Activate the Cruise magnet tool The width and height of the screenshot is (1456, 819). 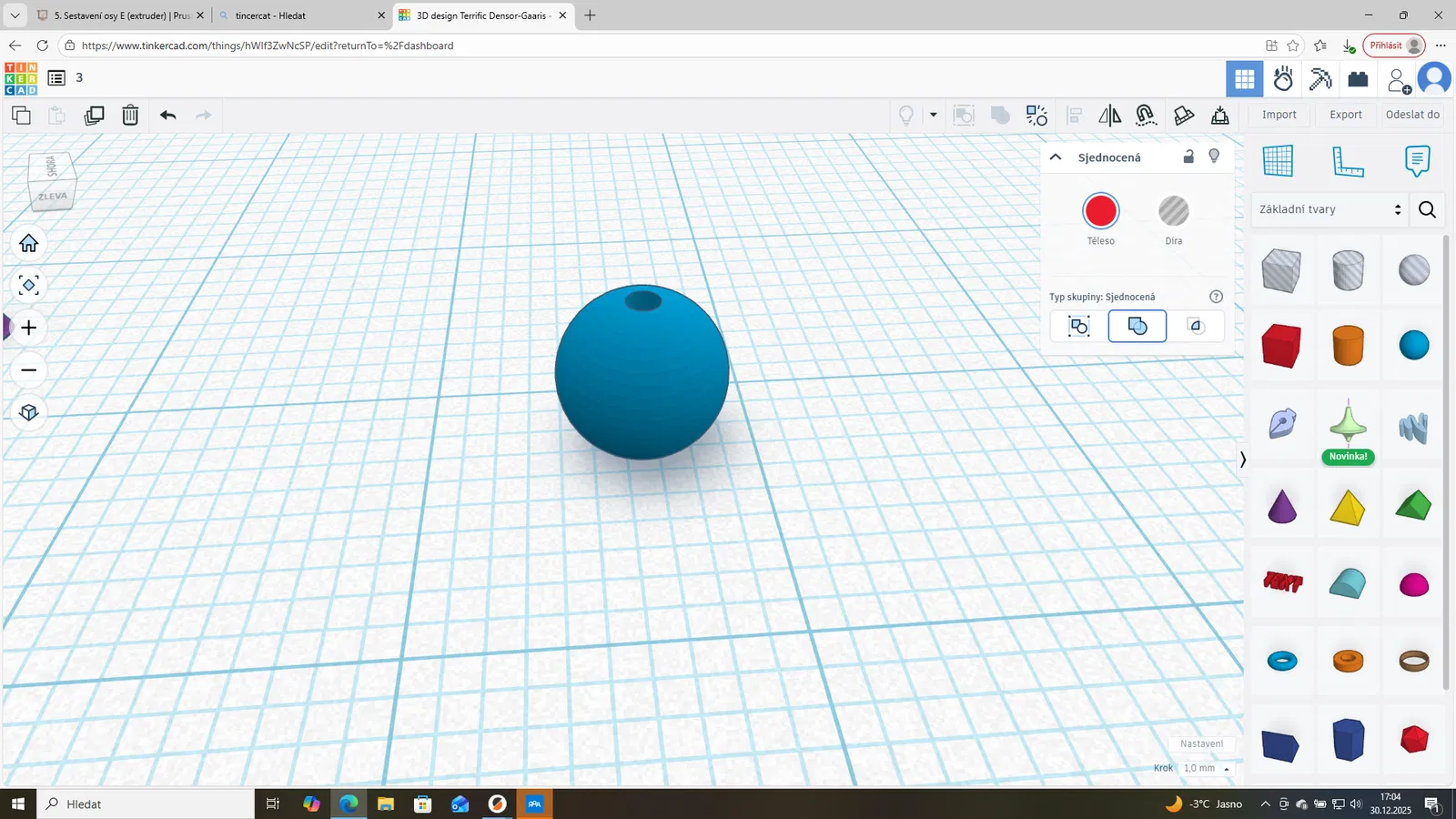tap(1146, 115)
